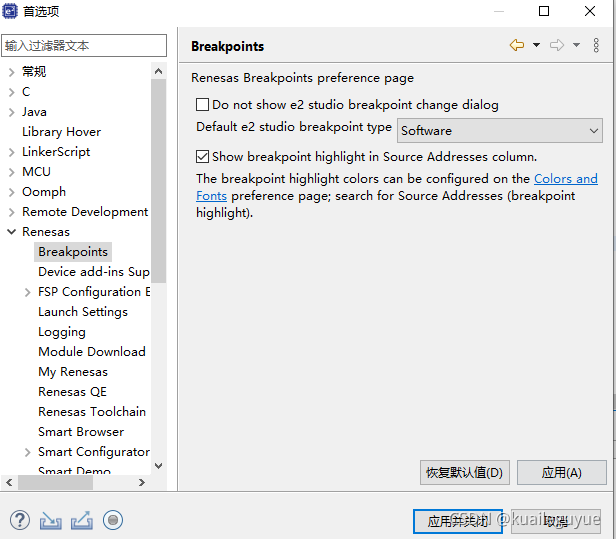Expand the Oomph tree node
Screen dimensions: 616x539
pyautogui.click(x=11, y=192)
